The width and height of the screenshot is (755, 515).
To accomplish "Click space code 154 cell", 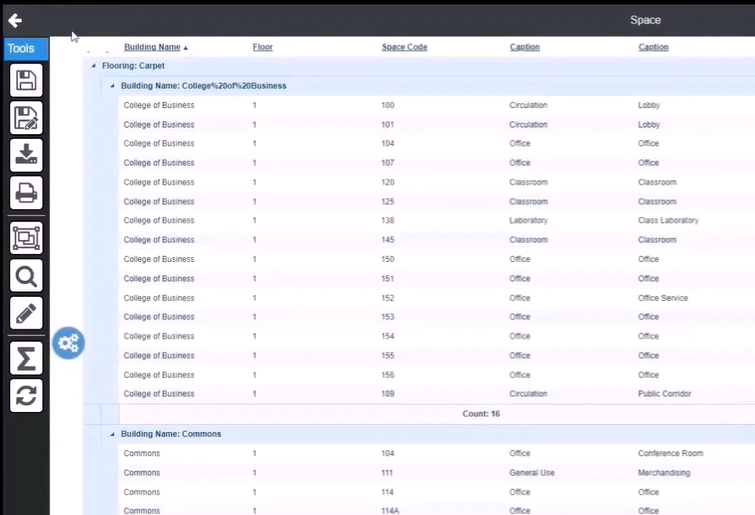I will tap(388, 336).
